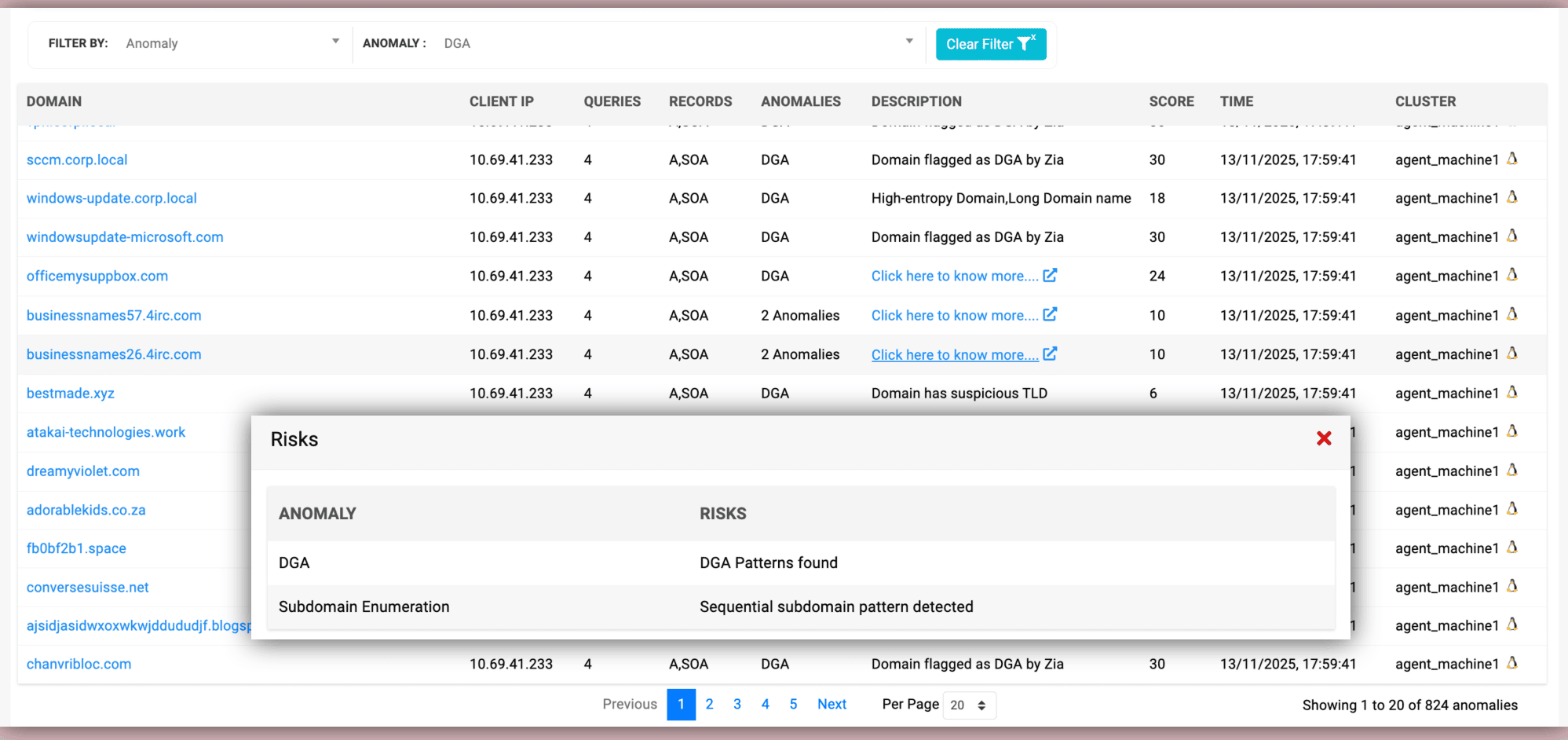The height and width of the screenshot is (740, 1568).
Task: Close the Risks popup with red X
Action: tap(1324, 438)
